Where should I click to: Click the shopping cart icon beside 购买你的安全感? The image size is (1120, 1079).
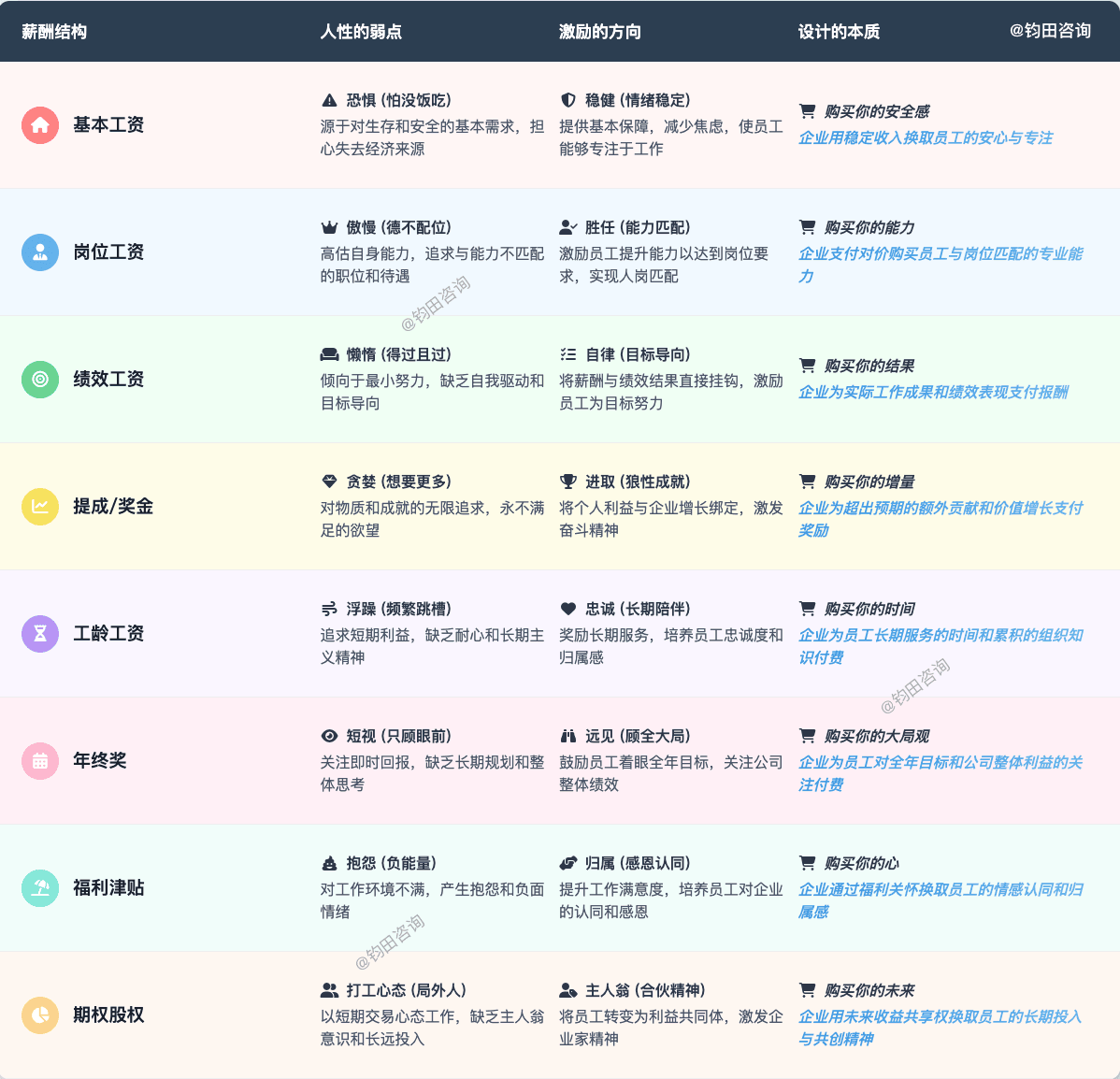point(807,111)
